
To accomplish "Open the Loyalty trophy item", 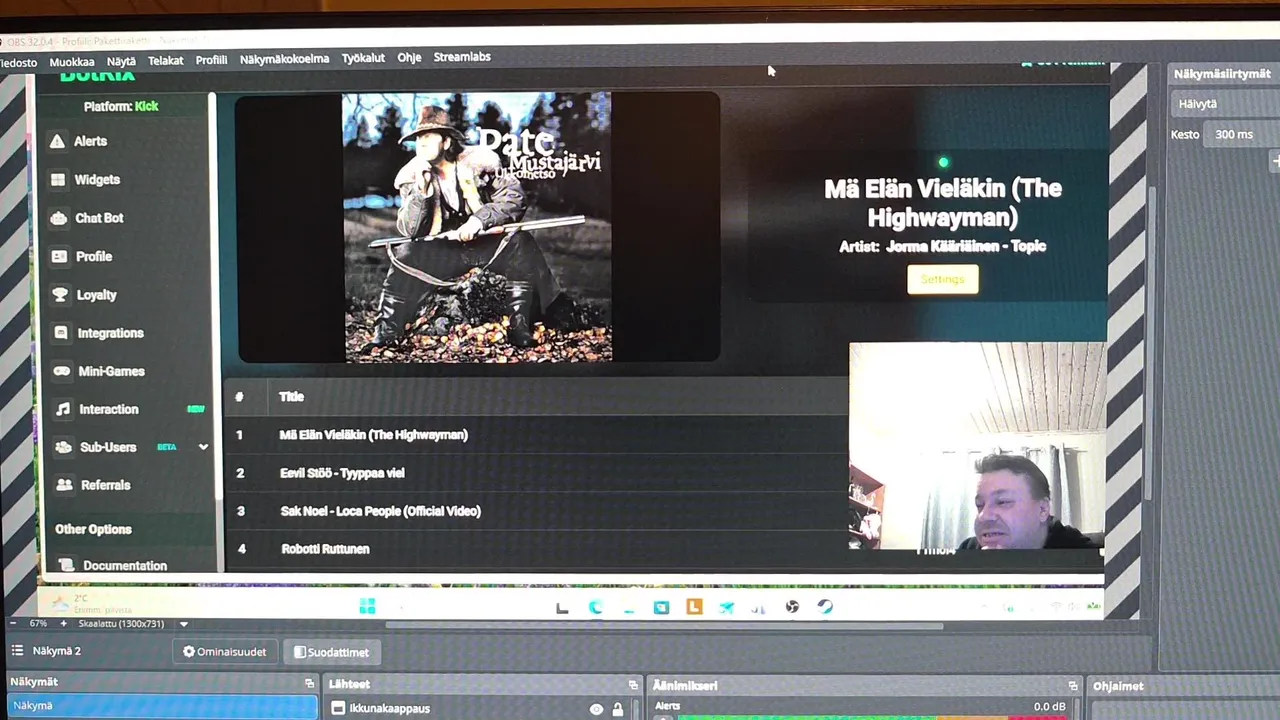I will (61, 295).
